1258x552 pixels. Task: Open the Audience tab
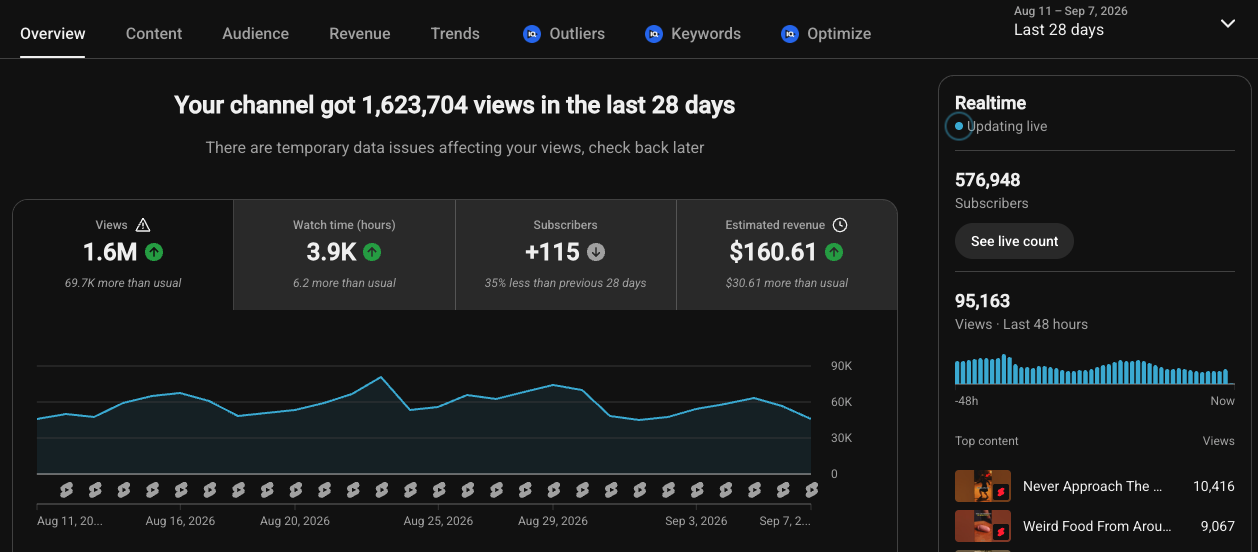(x=256, y=33)
